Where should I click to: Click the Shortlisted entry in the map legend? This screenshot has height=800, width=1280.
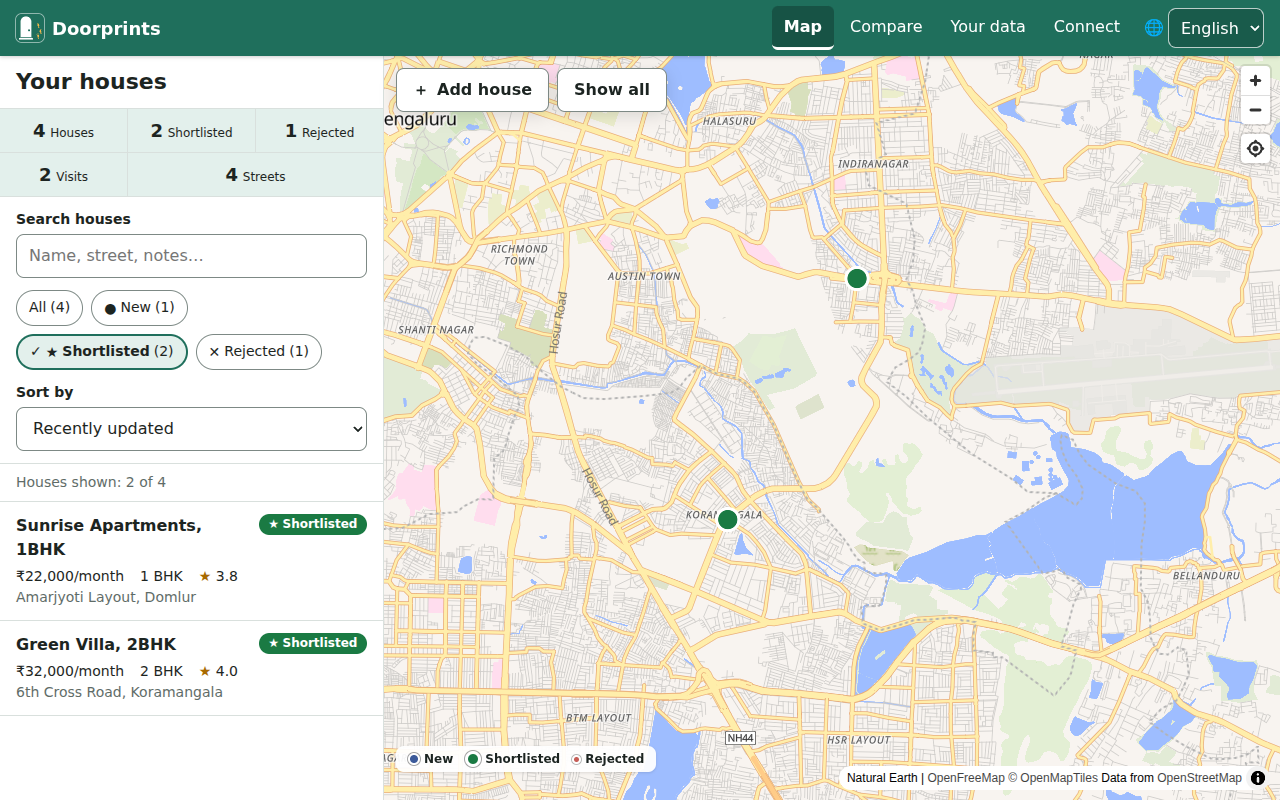click(513, 759)
